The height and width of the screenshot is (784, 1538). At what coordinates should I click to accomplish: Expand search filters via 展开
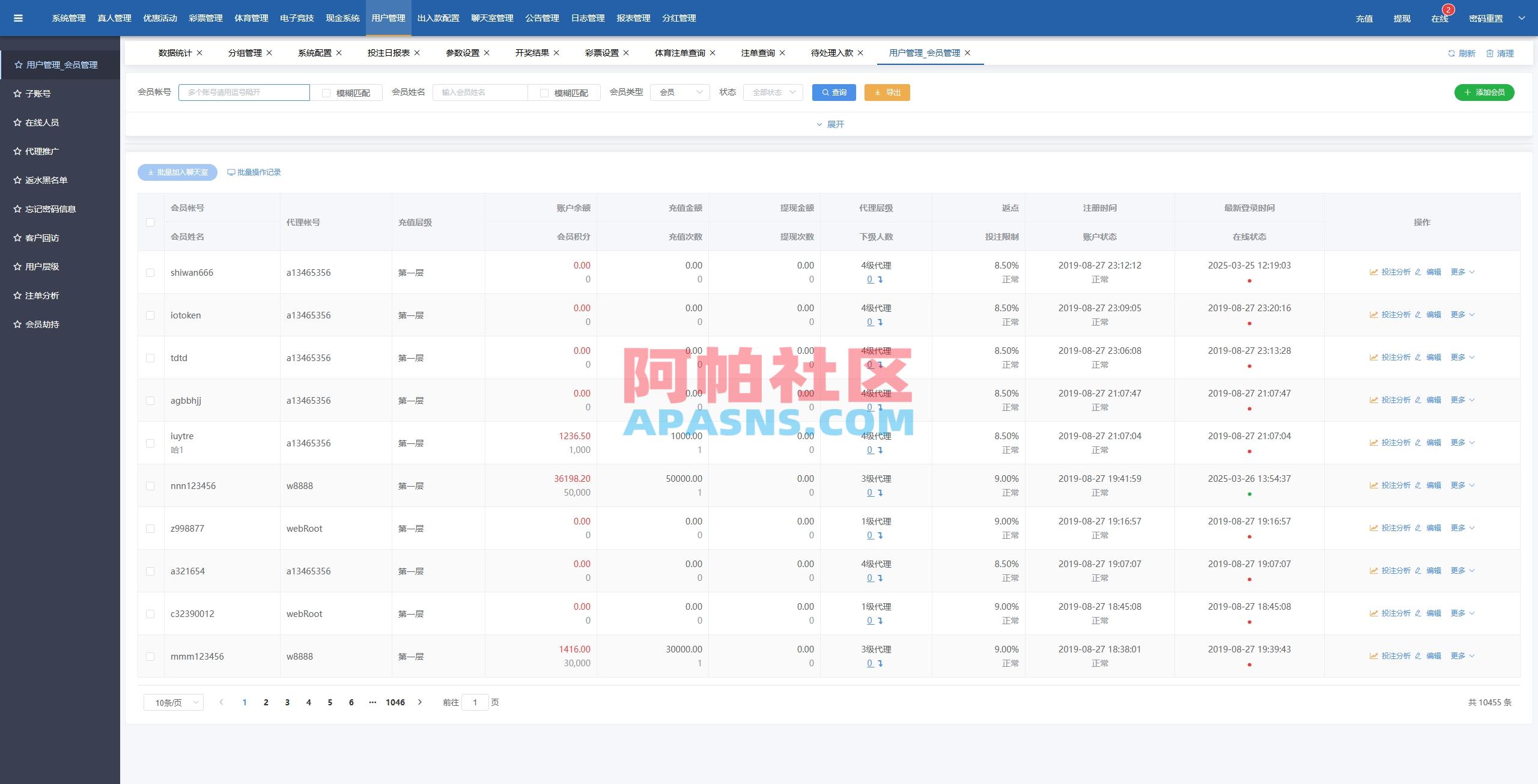[x=831, y=124]
